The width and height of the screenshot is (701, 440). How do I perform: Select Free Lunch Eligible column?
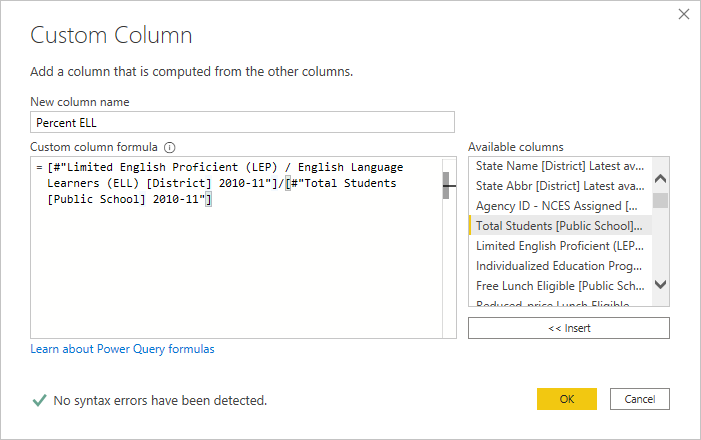(x=559, y=286)
